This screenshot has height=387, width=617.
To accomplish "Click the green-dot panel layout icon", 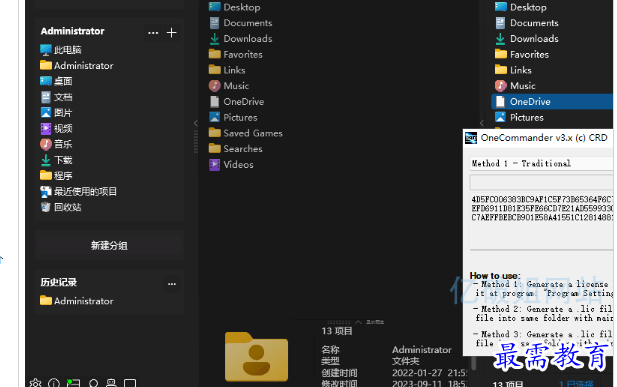I will 73,383.
